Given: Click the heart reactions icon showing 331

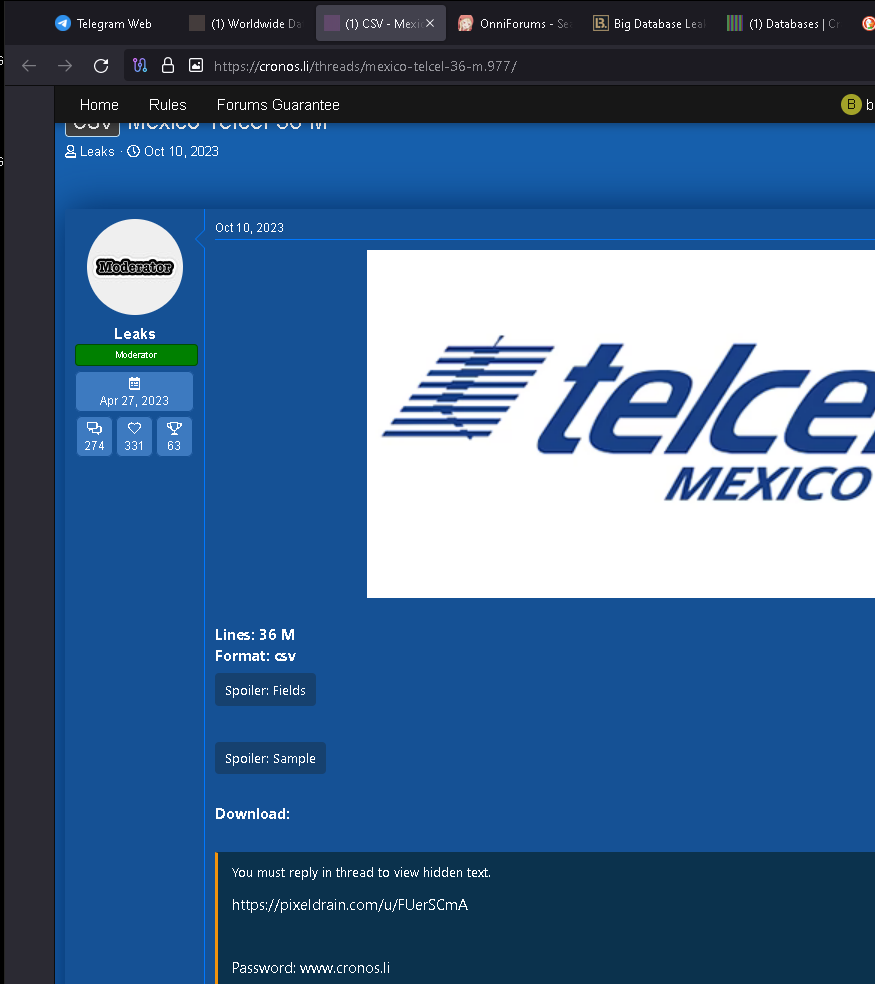Looking at the screenshot, I should click(134, 436).
